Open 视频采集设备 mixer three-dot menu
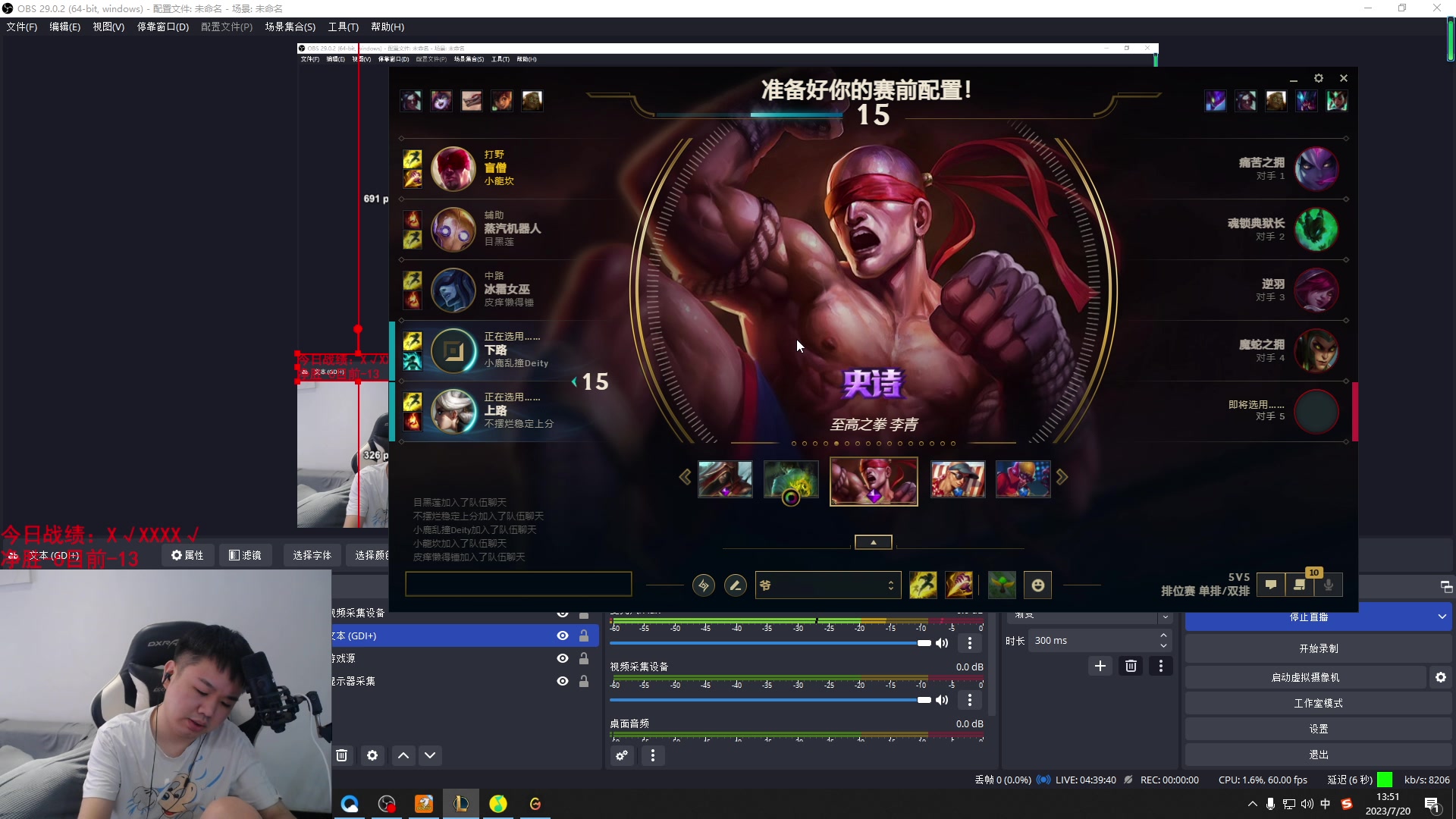The height and width of the screenshot is (819, 1456). pyautogui.click(x=970, y=700)
